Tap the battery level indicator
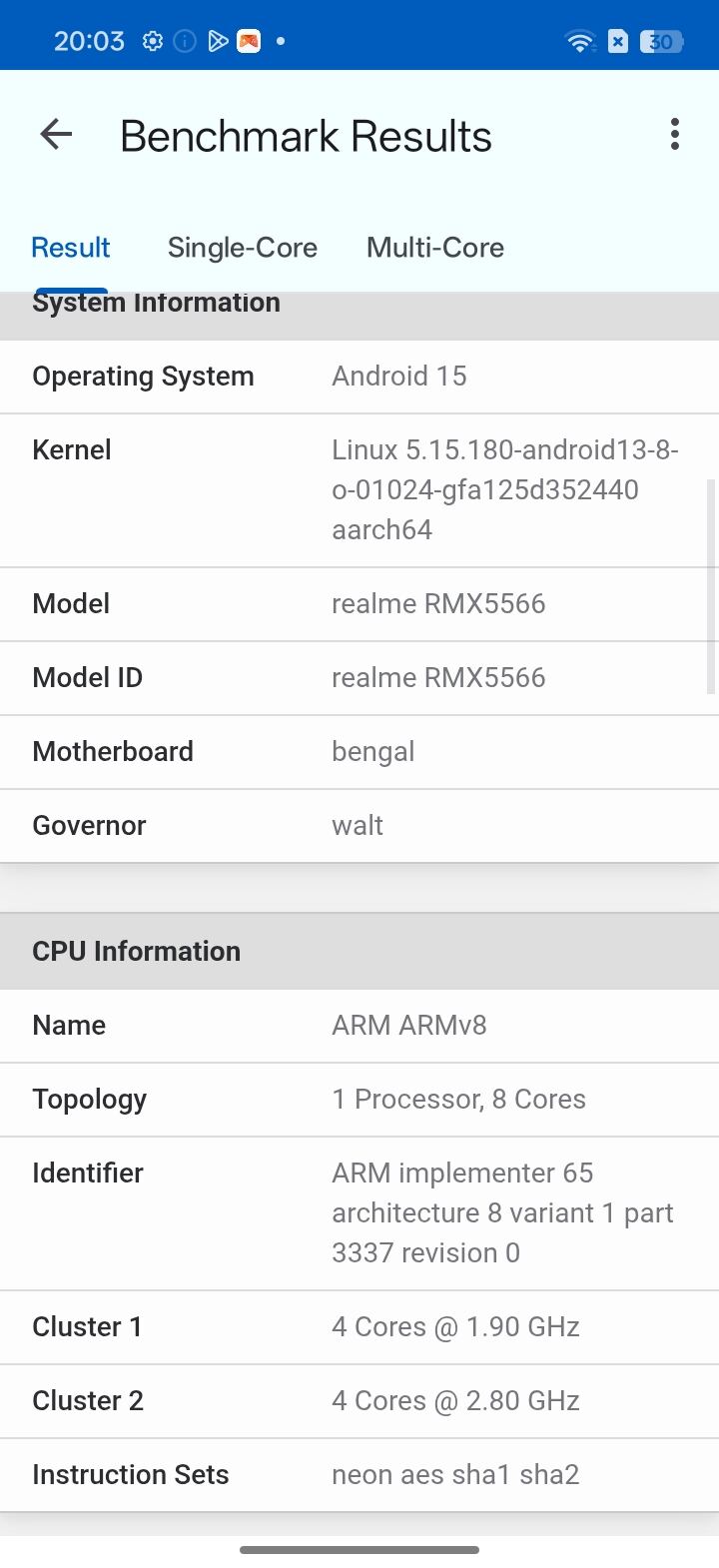This screenshot has height=1568, width=719. click(x=663, y=41)
